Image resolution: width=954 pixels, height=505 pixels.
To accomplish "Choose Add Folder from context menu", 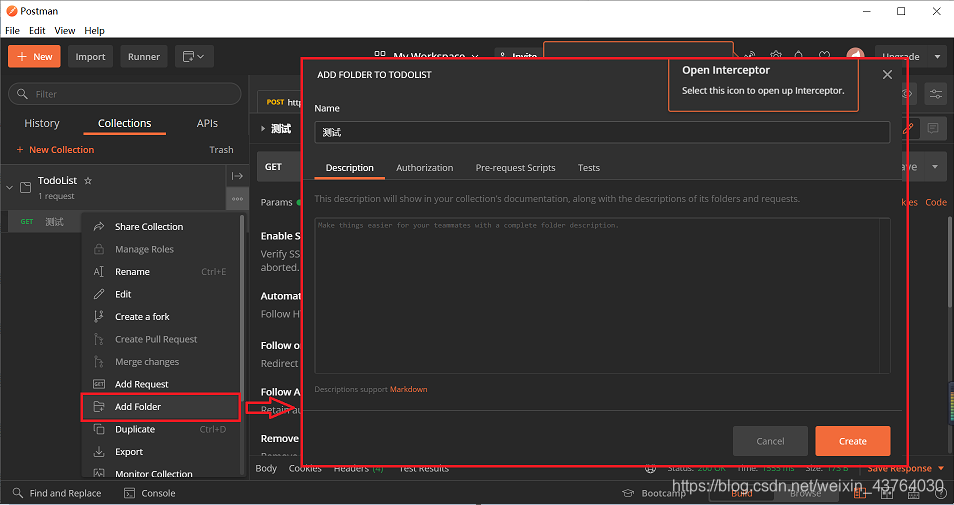I will (161, 406).
